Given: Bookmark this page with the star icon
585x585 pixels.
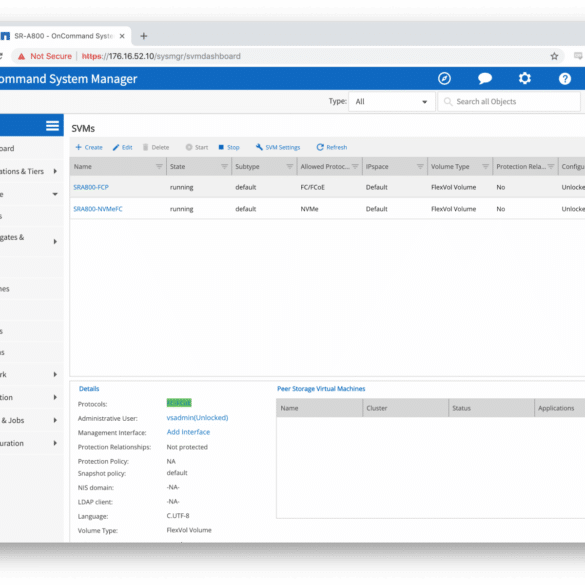Looking at the screenshot, I should tap(554, 56).
